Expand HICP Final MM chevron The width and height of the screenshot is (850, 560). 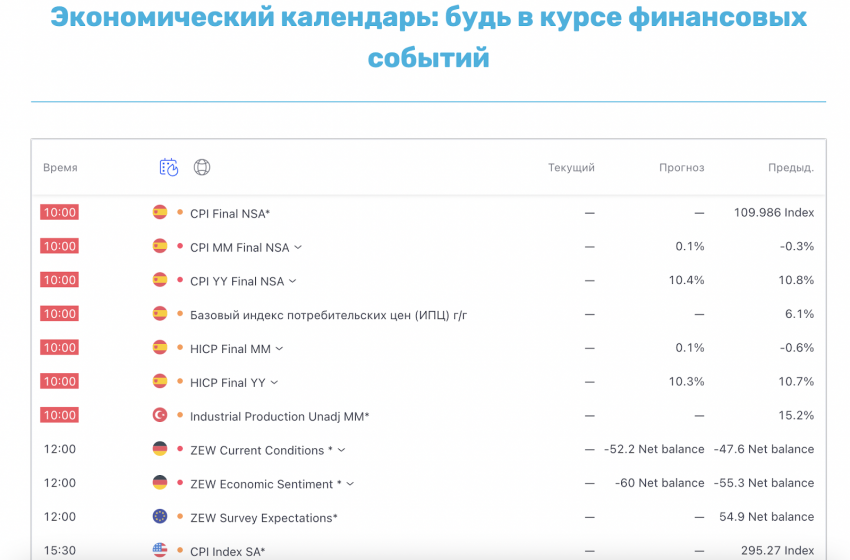point(279,349)
